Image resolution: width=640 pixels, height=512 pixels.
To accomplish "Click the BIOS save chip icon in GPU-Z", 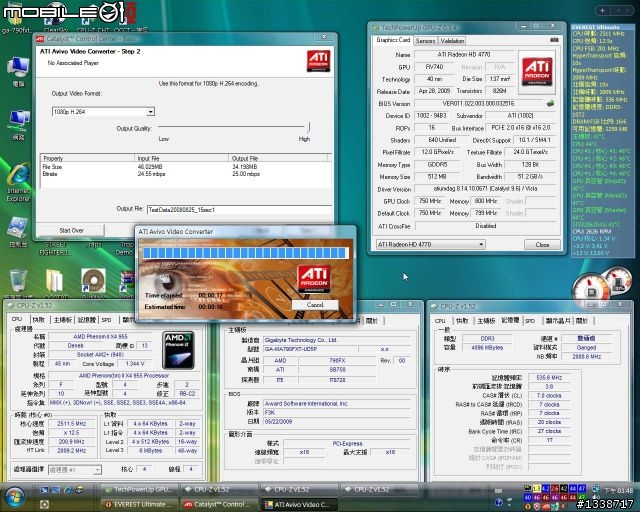I will click(x=550, y=103).
